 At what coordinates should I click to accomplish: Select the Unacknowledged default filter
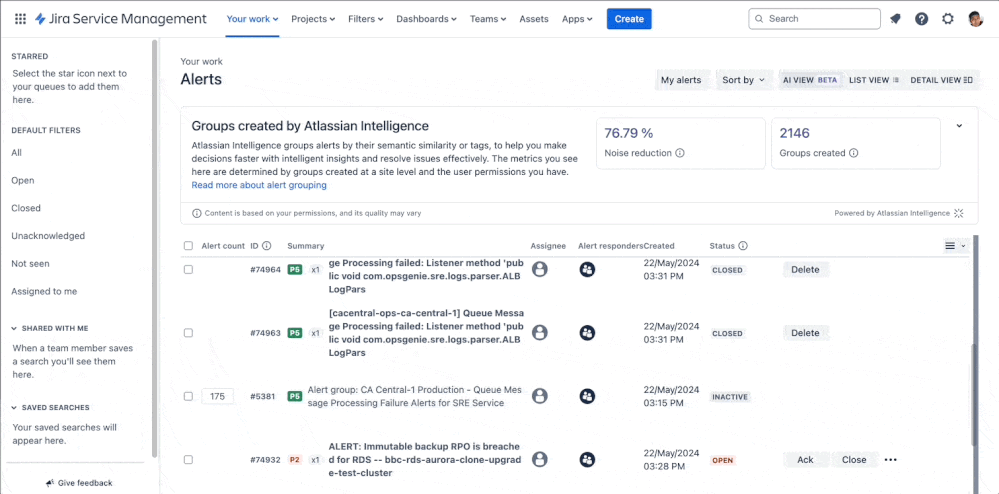point(48,236)
